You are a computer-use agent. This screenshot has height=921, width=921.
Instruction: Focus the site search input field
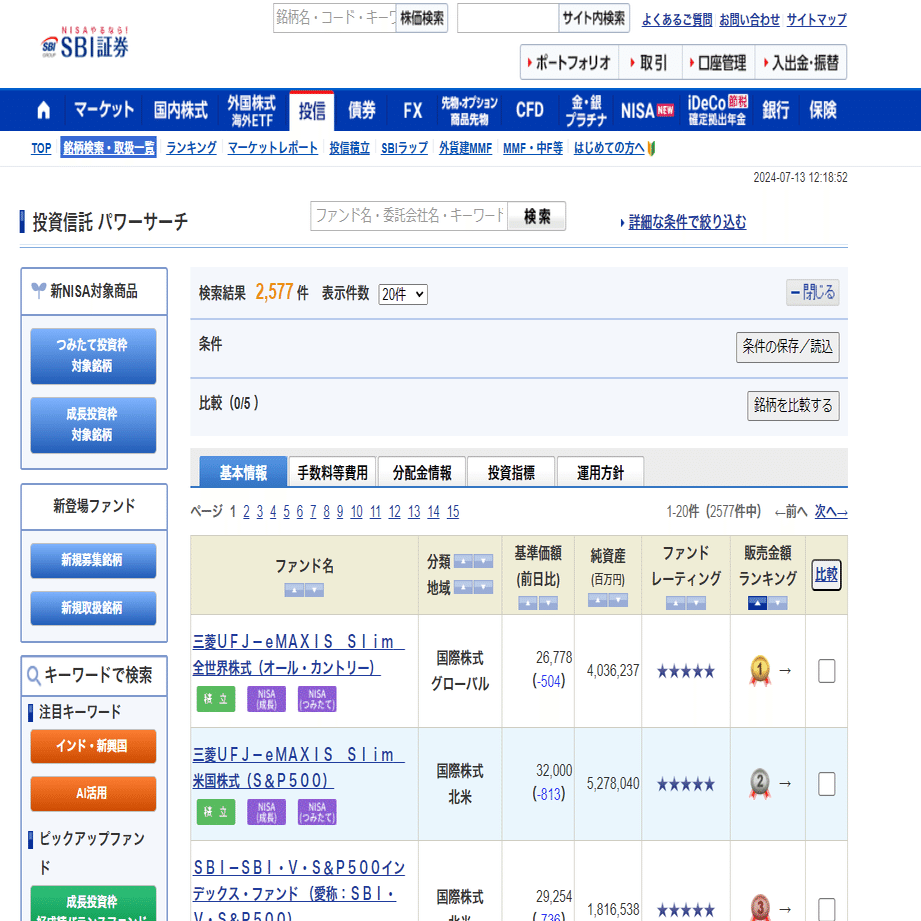(x=508, y=18)
